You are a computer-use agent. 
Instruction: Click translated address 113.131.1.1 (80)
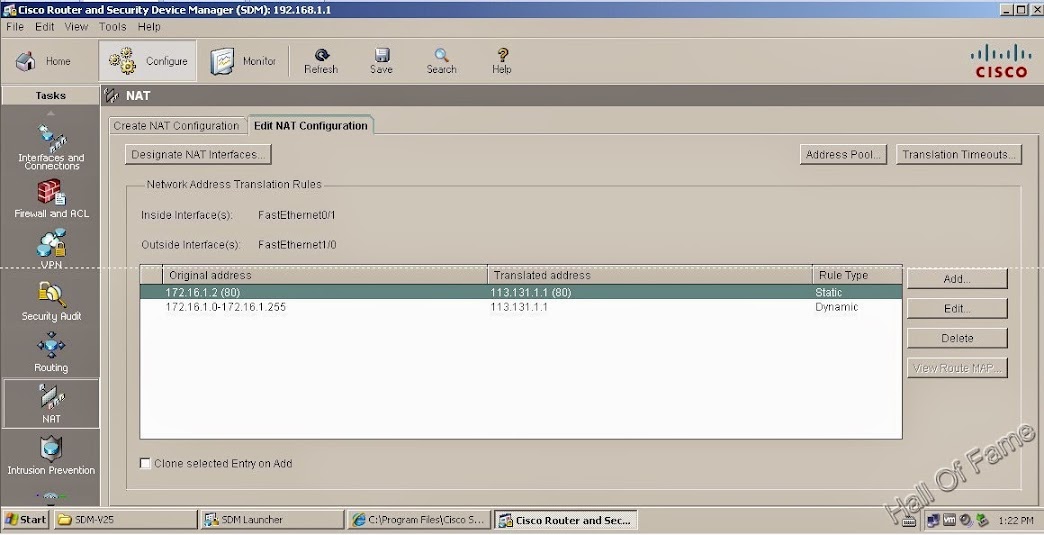[x=531, y=292]
